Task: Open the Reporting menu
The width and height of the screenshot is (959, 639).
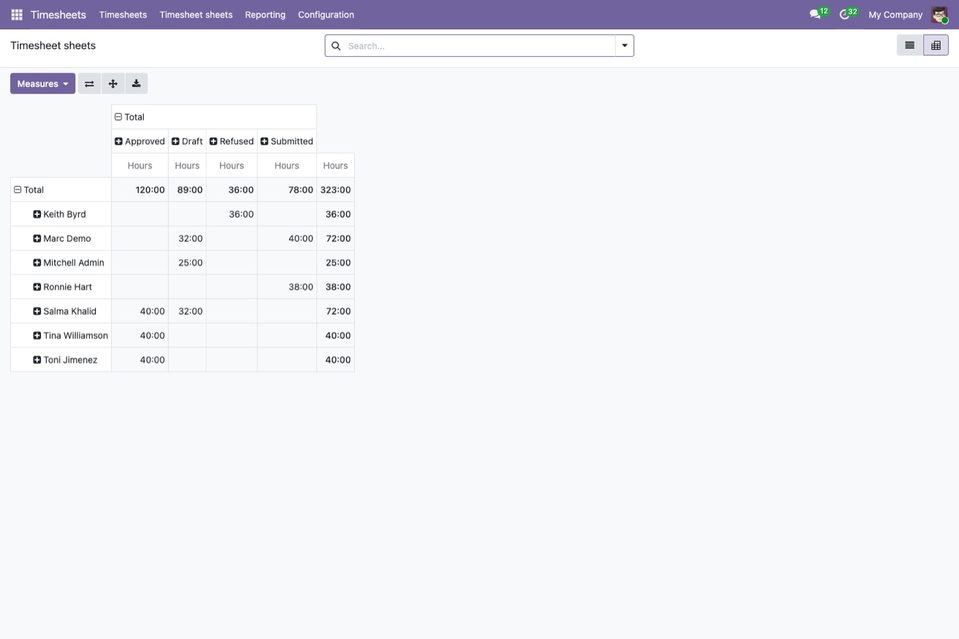Action: (x=265, y=15)
